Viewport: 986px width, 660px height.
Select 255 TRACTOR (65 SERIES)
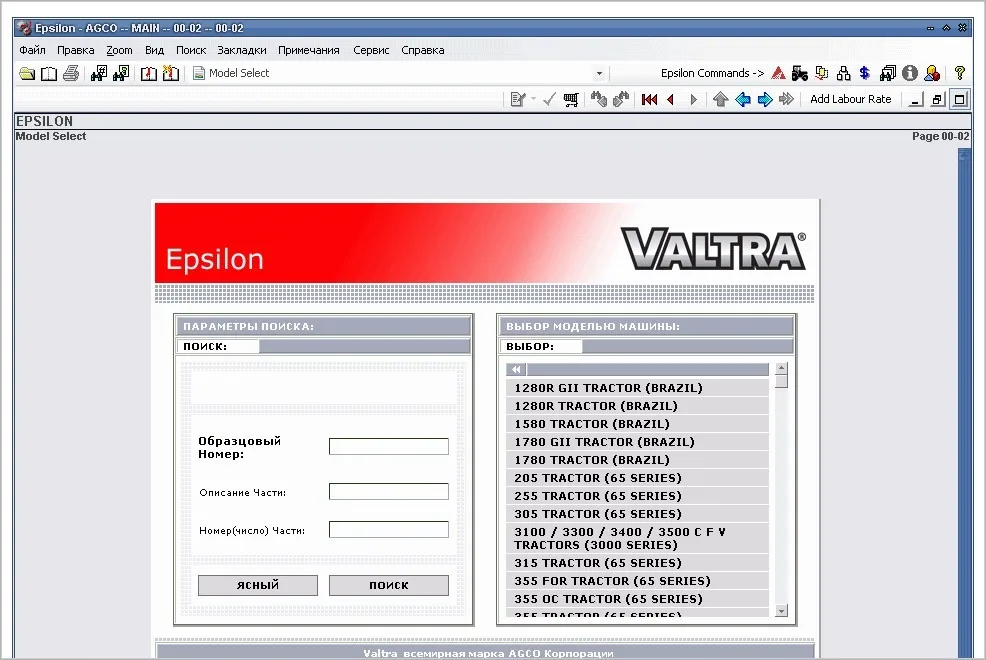638,496
